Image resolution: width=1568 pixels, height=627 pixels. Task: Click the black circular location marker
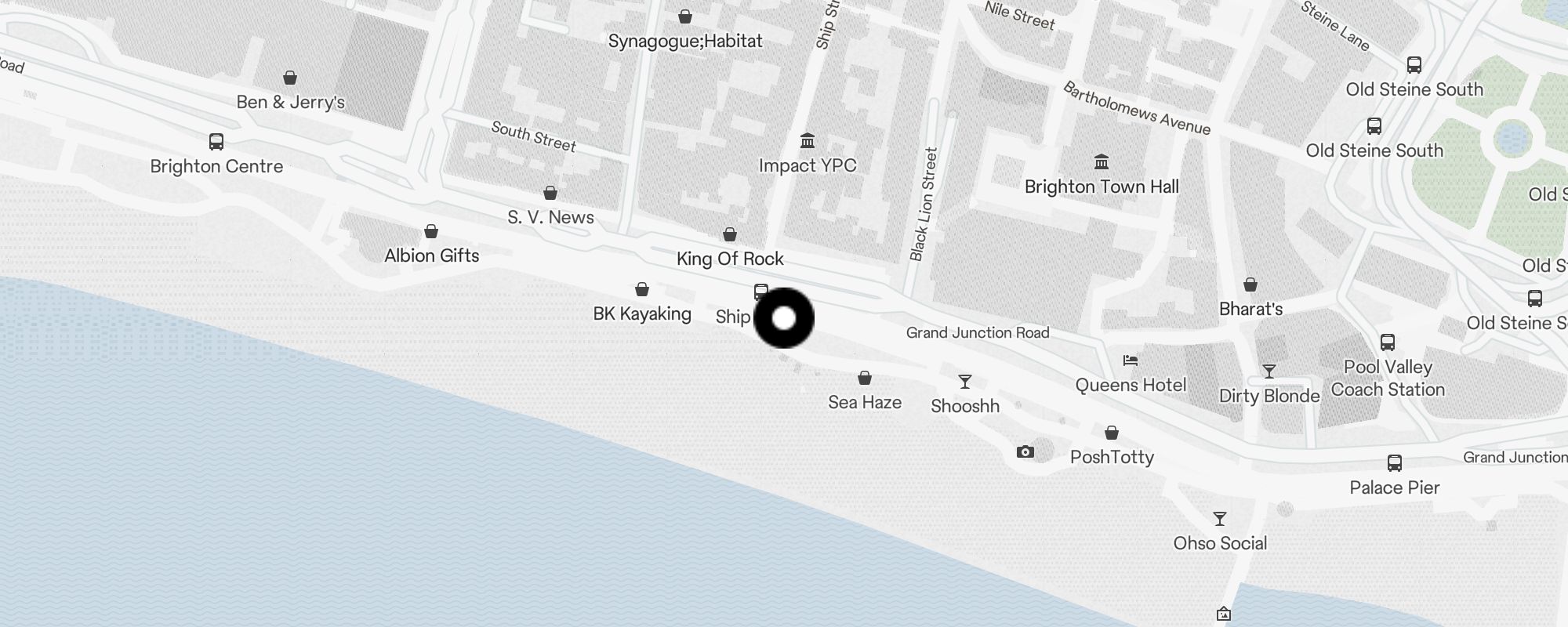point(784,318)
